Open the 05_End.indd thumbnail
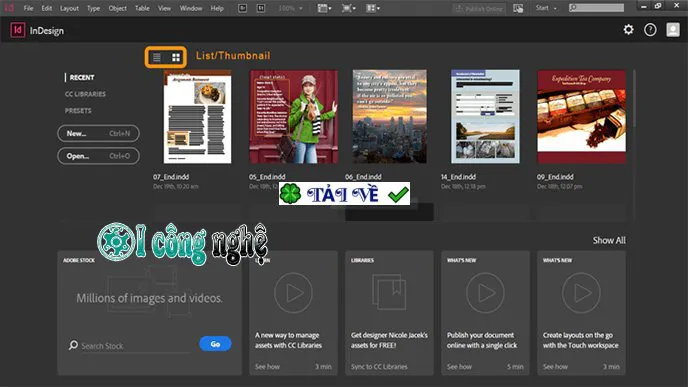This screenshot has width=688, height=387. tap(294, 117)
